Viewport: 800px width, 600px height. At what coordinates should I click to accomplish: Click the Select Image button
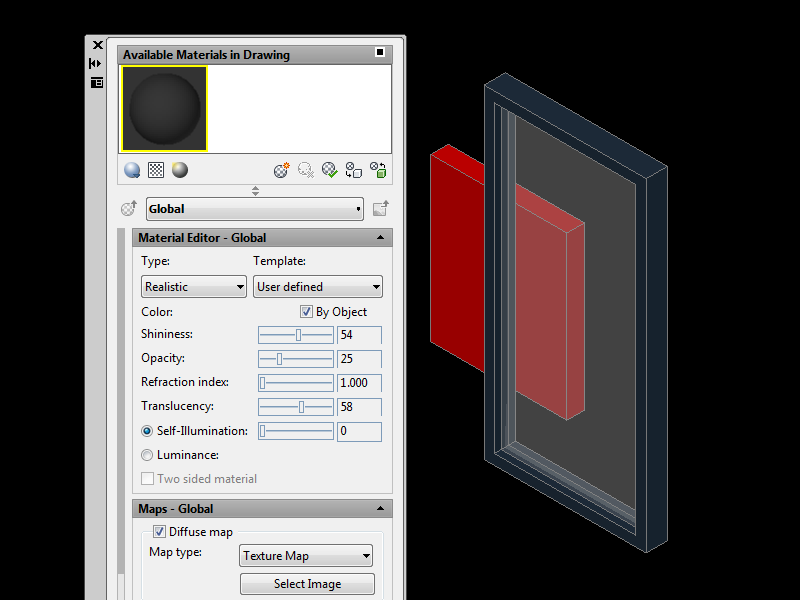point(307,584)
